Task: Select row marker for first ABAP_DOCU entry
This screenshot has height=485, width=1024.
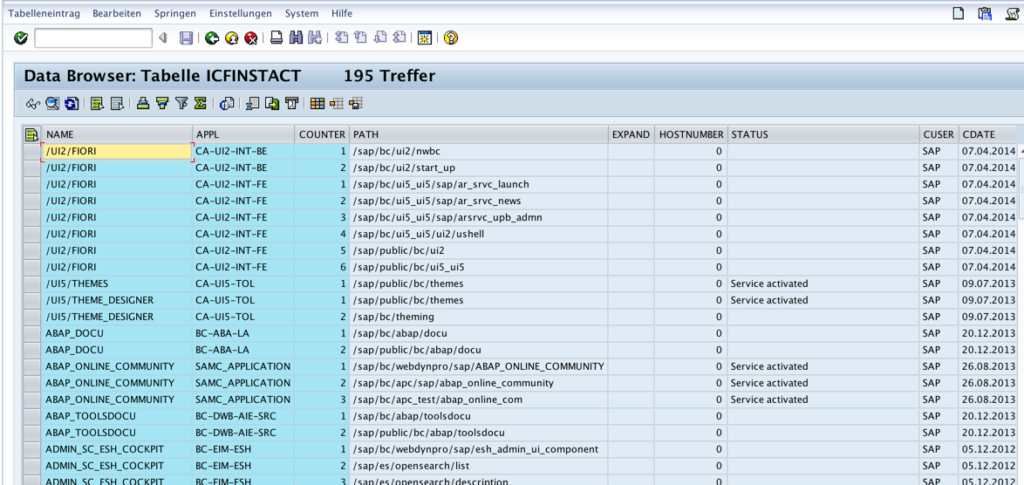Action: [31, 333]
